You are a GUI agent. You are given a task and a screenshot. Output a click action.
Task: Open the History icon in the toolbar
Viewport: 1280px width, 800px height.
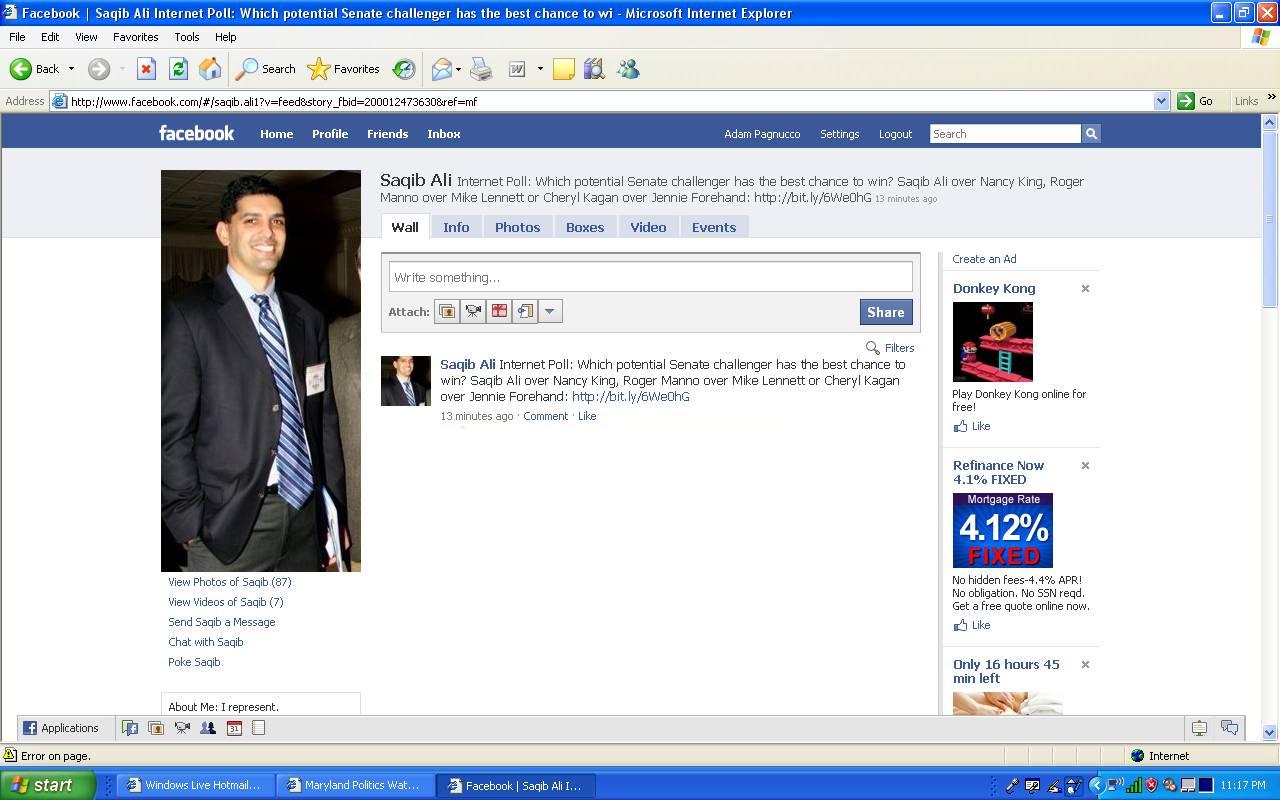coord(404,69)
